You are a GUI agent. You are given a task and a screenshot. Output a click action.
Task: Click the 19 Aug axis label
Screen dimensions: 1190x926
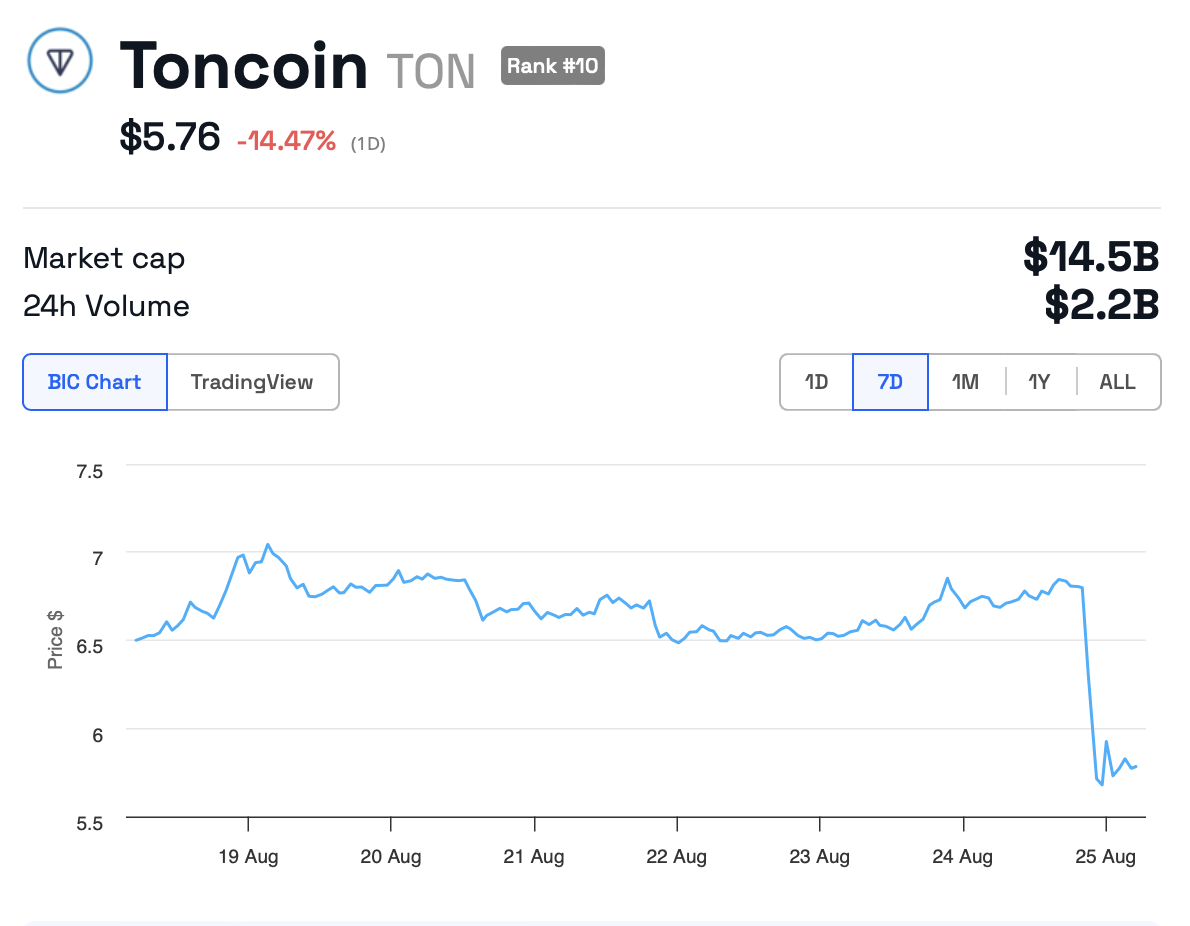click(x=248, y=857)
